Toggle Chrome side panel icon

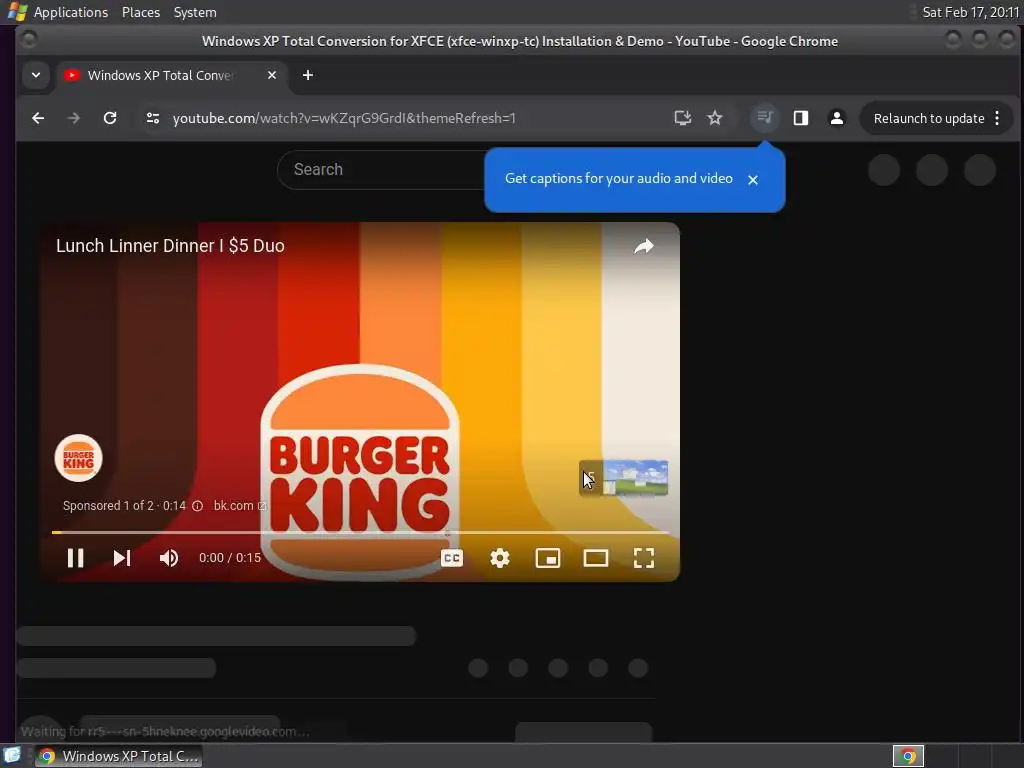(801, 118)
